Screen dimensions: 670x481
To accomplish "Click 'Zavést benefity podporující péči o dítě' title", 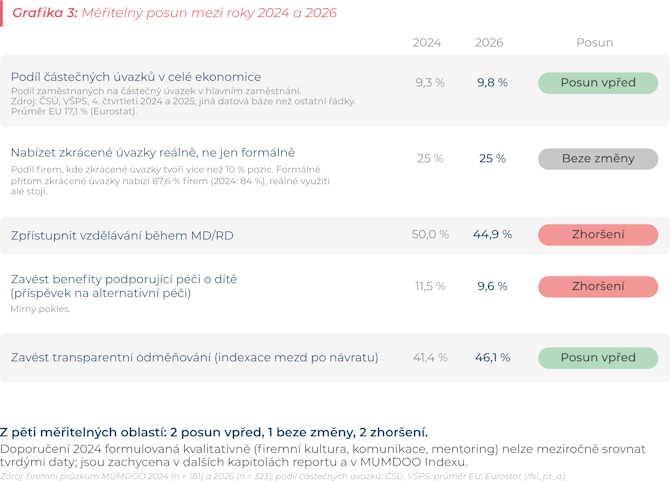I will click(124, 286).
